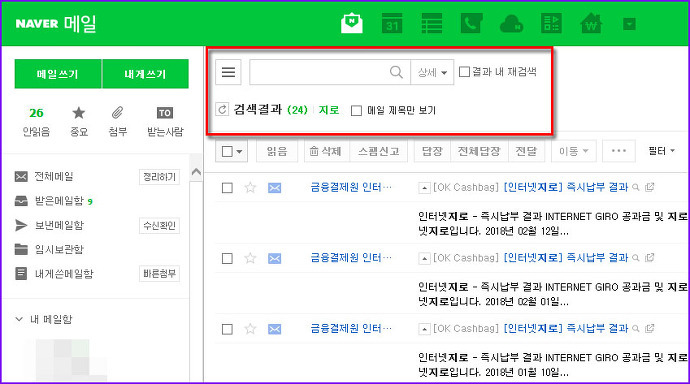Enable 결과 내 재검색 checkbox
The image size is (690, 384).
[x=464, y=72]
